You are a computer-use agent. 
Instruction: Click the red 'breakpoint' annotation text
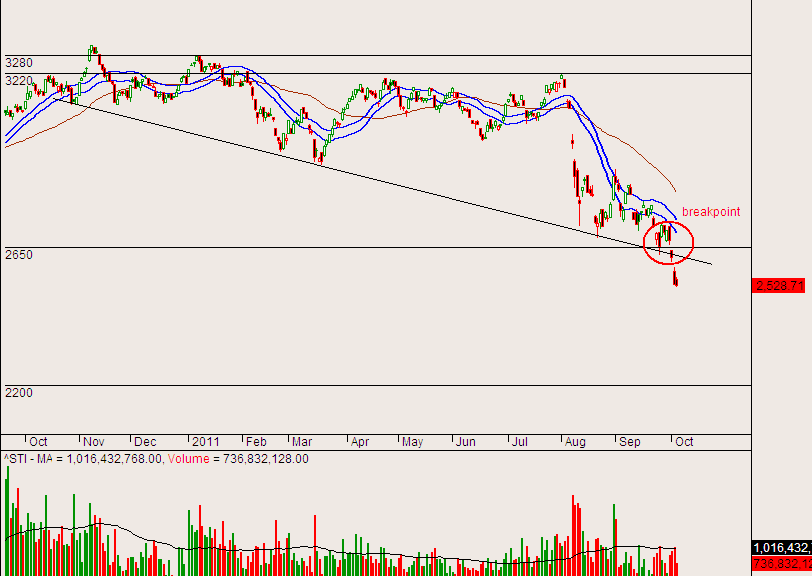click(711, 212)
